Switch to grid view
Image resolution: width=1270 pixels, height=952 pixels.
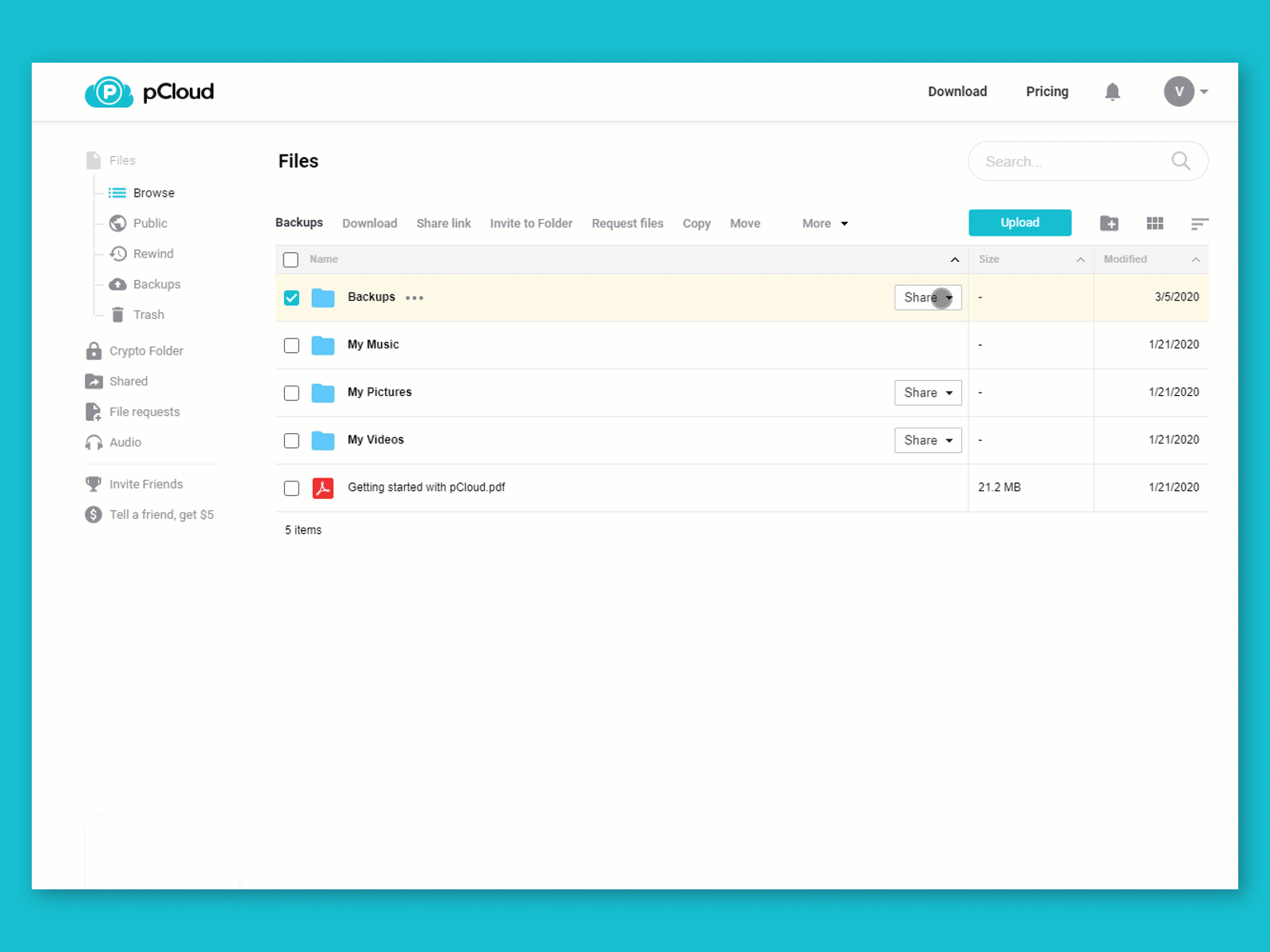pyautogui.click(x=1155, y=224)
